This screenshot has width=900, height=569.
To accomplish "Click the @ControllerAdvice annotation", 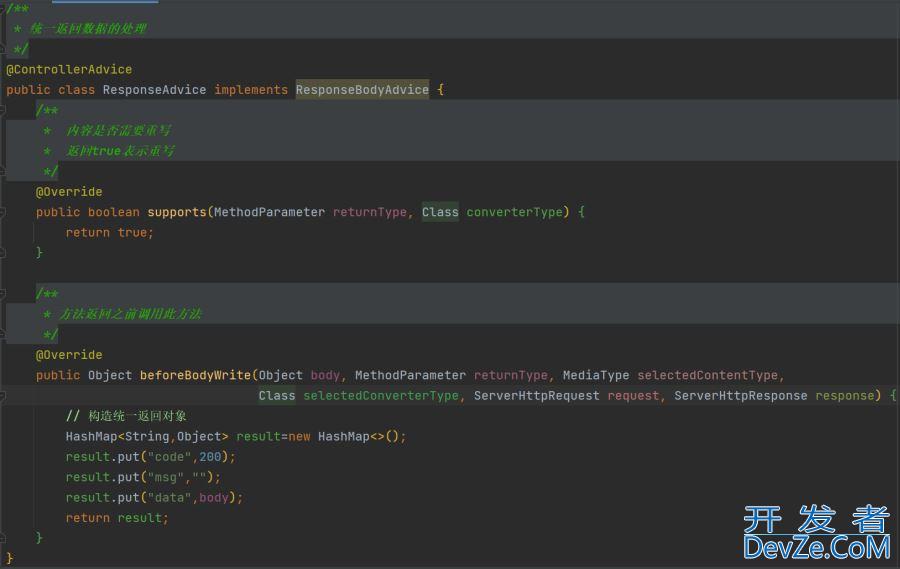I will click(x=69, y=69).
